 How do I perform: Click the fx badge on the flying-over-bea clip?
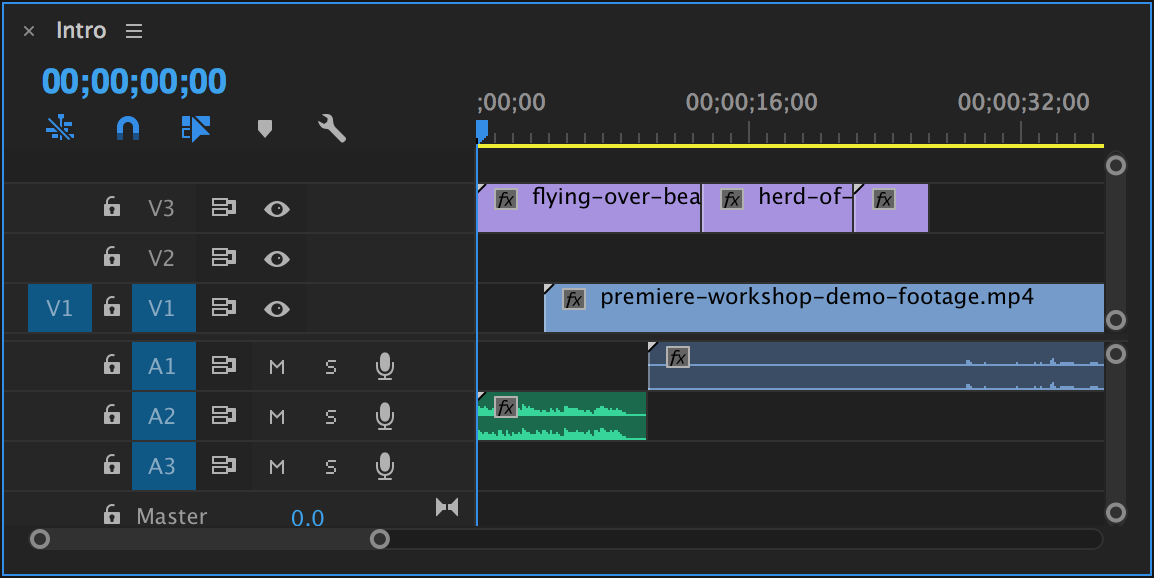505,199
